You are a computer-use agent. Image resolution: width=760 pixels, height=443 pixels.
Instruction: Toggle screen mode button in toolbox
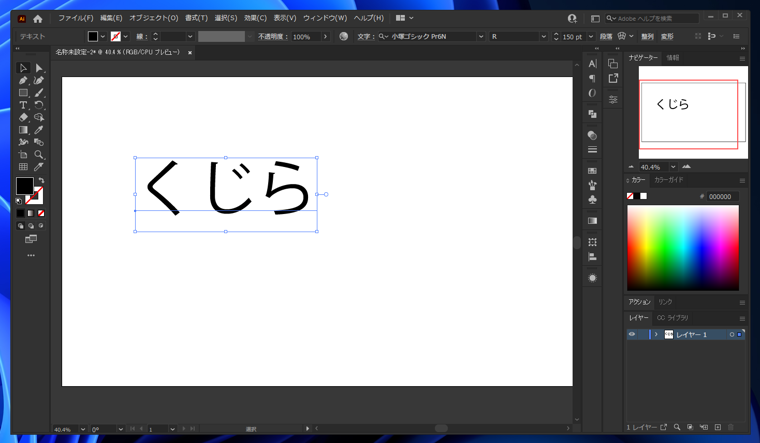31,239
